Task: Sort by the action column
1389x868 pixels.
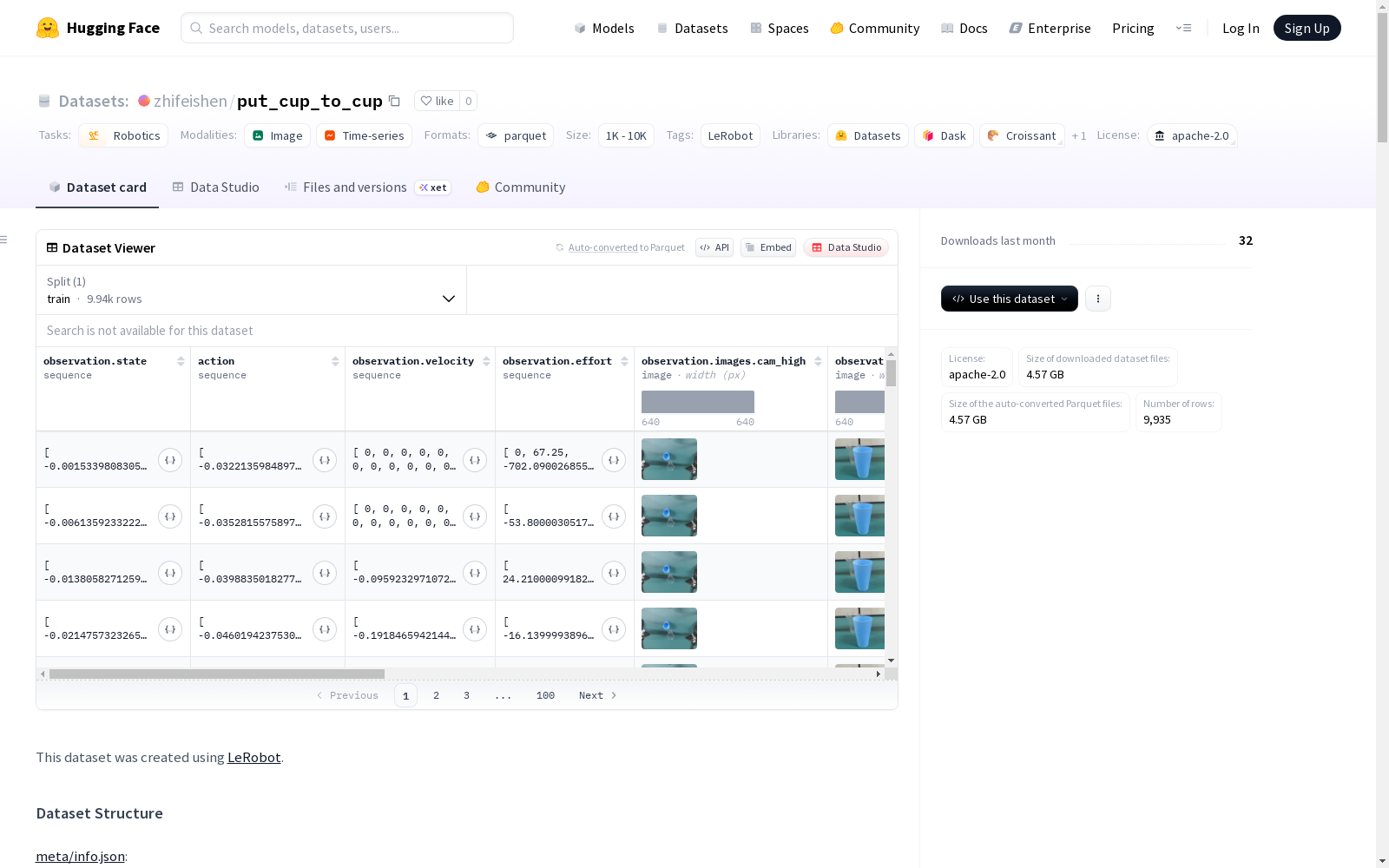Action: click(335, 361)
